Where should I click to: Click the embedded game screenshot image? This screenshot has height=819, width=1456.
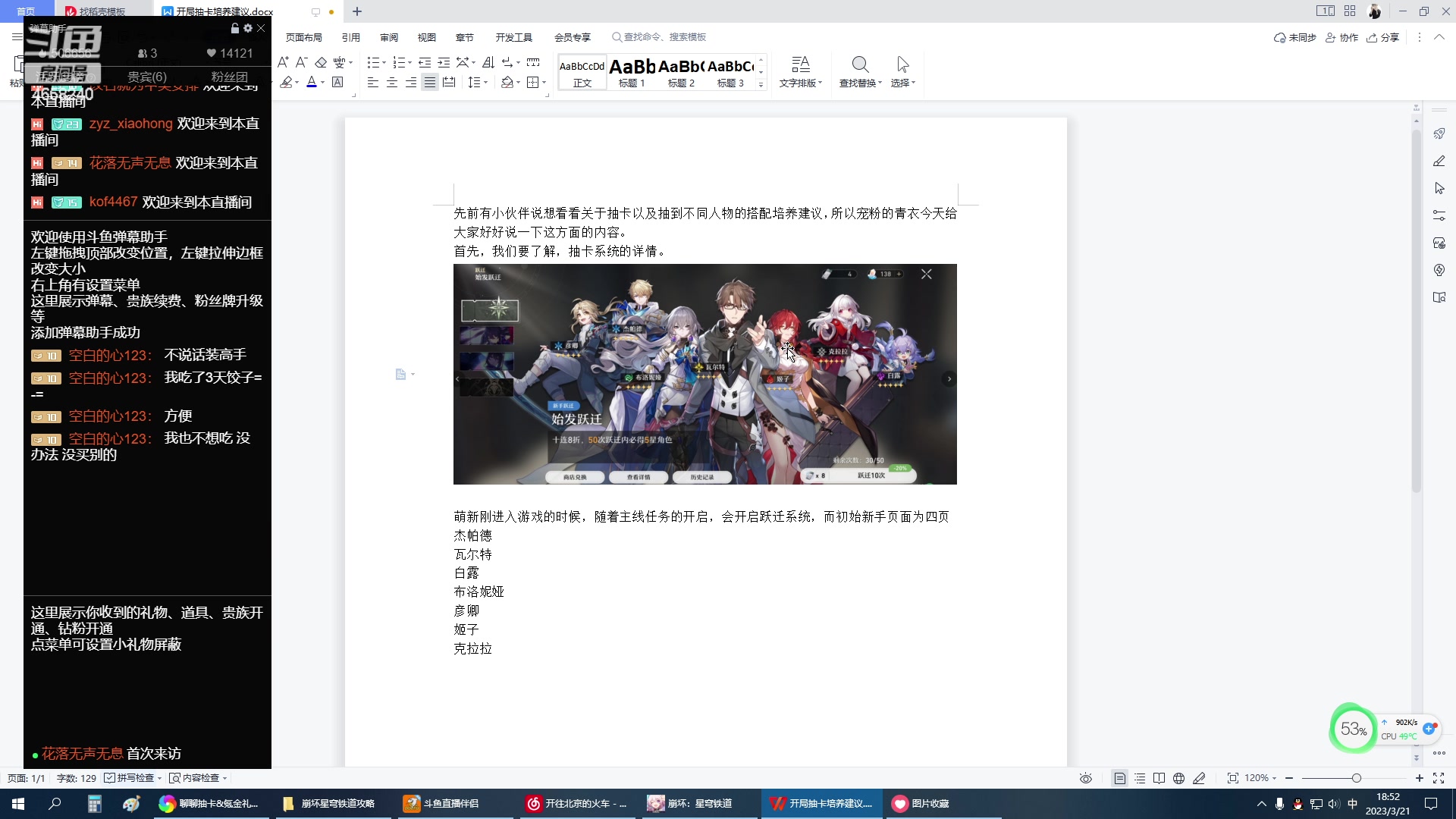(704, 374)
